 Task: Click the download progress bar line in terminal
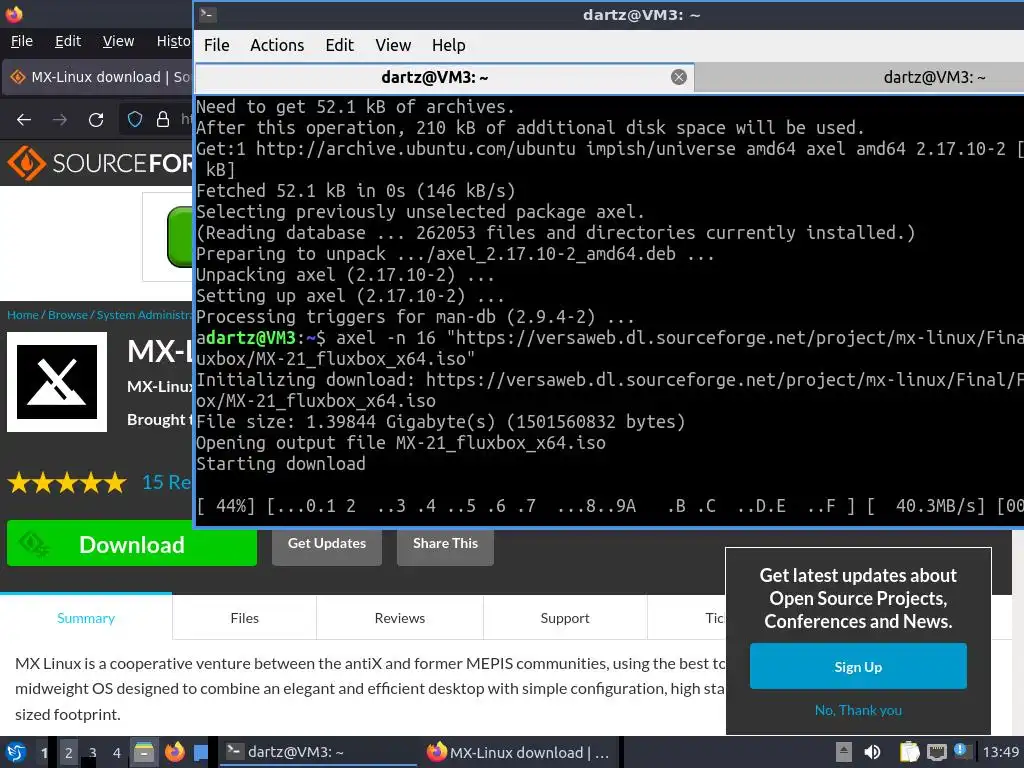coord(610,505)
